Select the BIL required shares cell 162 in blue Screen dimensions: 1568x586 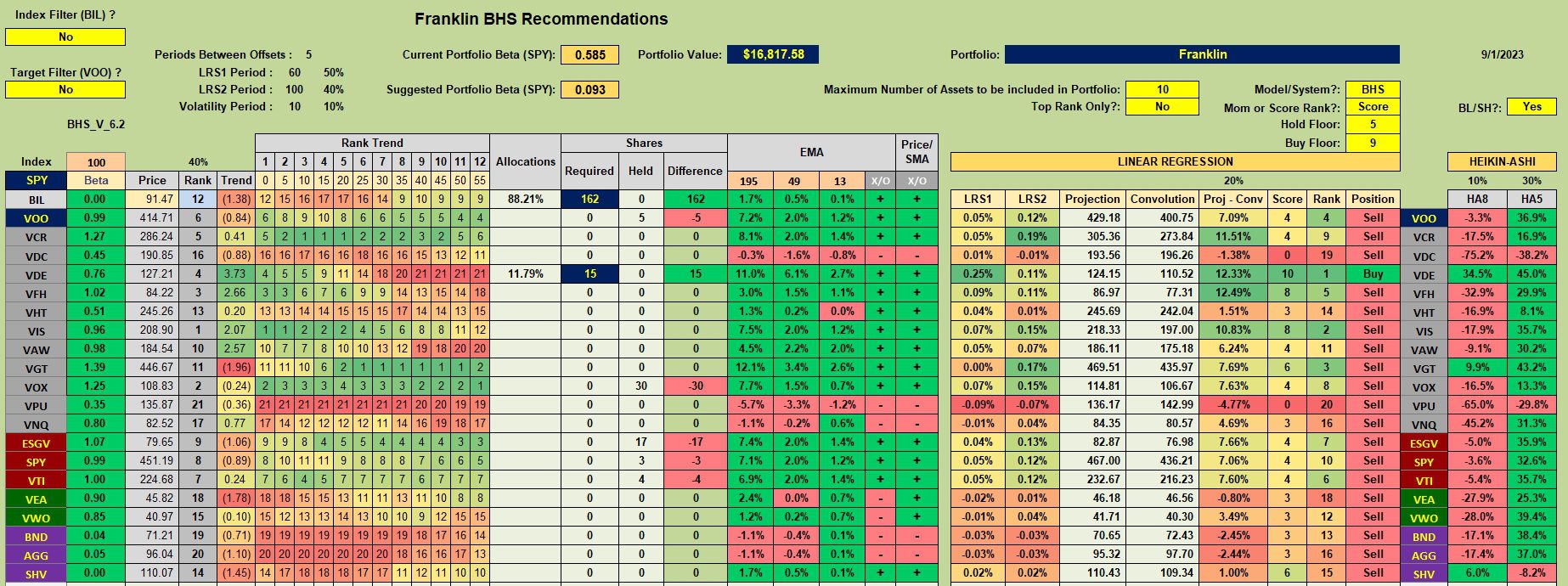pos(589,200)
